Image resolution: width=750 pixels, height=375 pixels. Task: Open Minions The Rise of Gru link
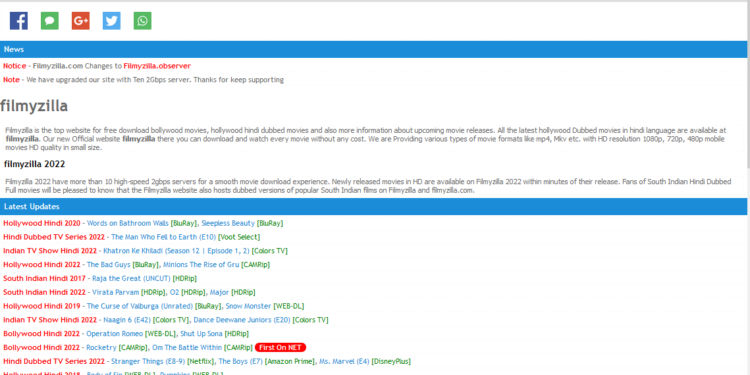[x=201, y=265]
